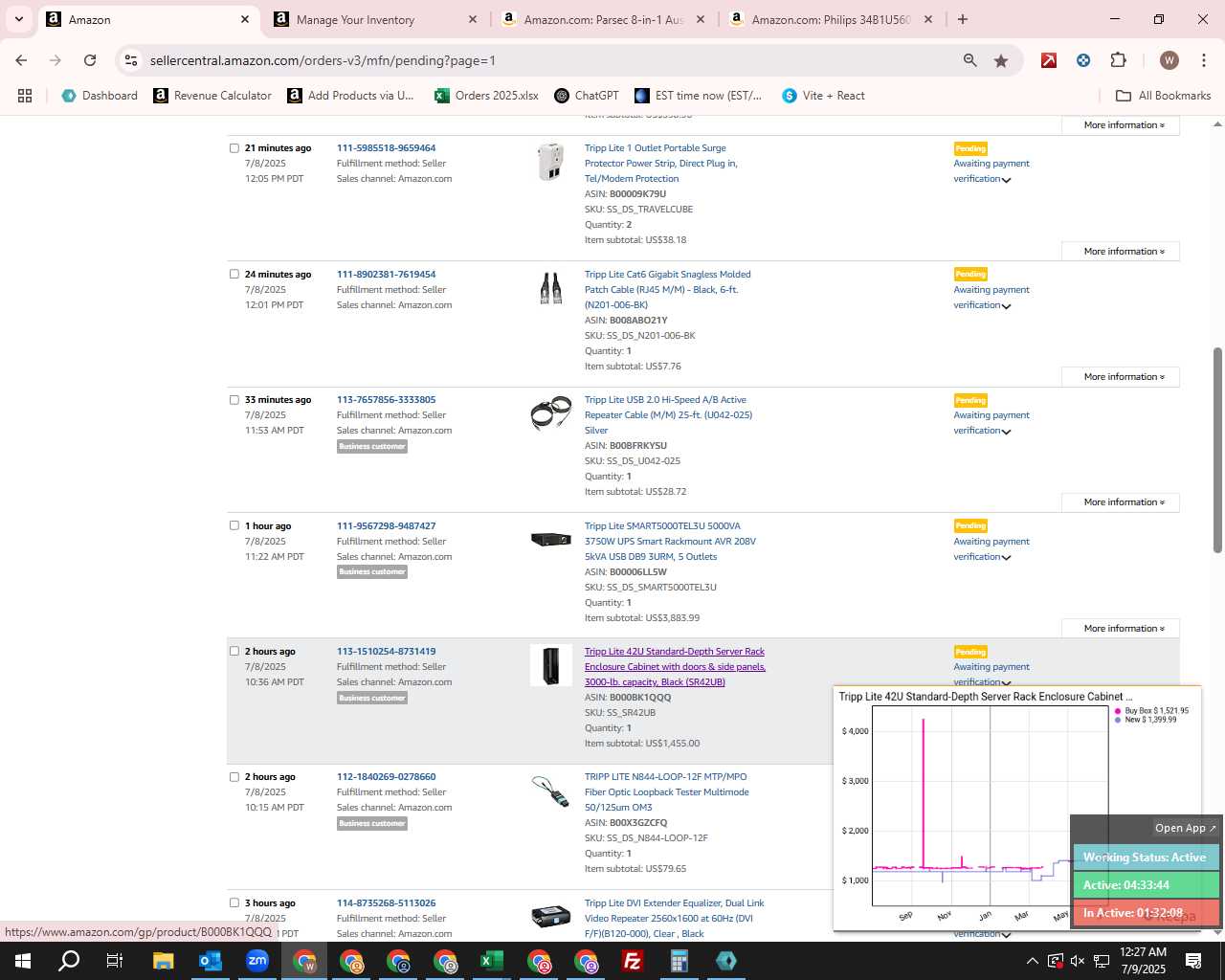Select checkbox for order 114-8735268-5113026
This screenshot has width=1225, height=980.
tap(234, 903)
